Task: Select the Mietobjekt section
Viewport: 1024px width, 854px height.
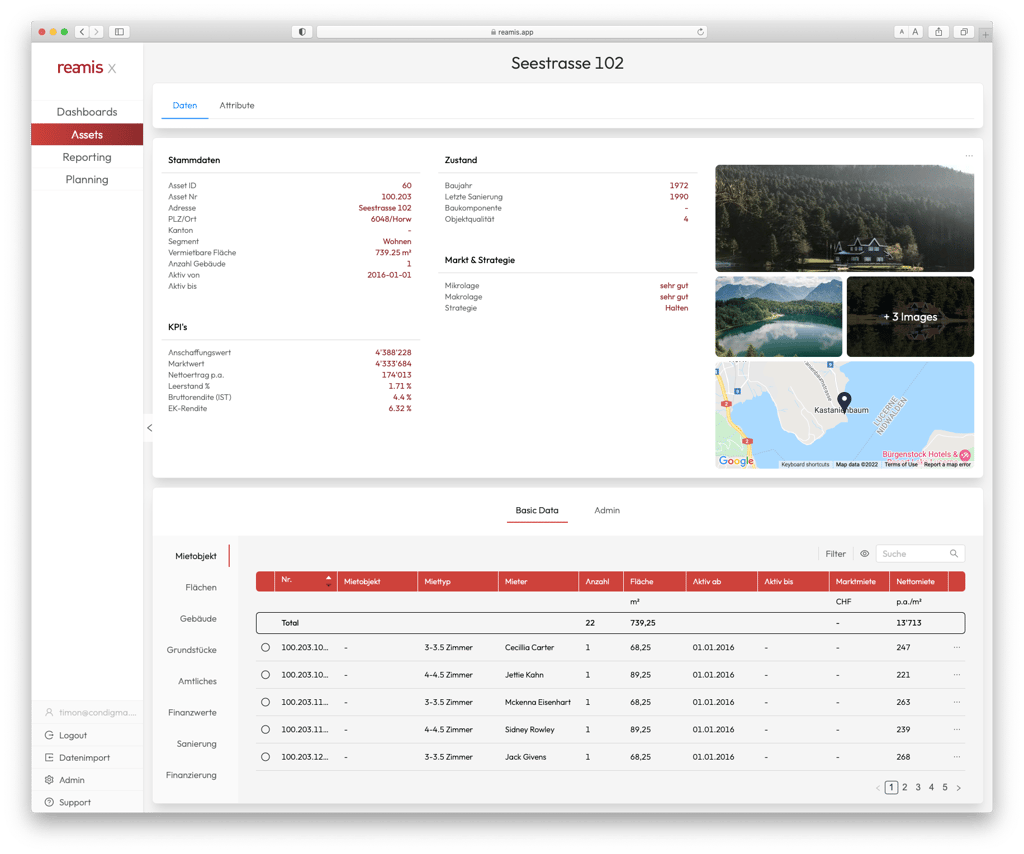Action: 196,556
